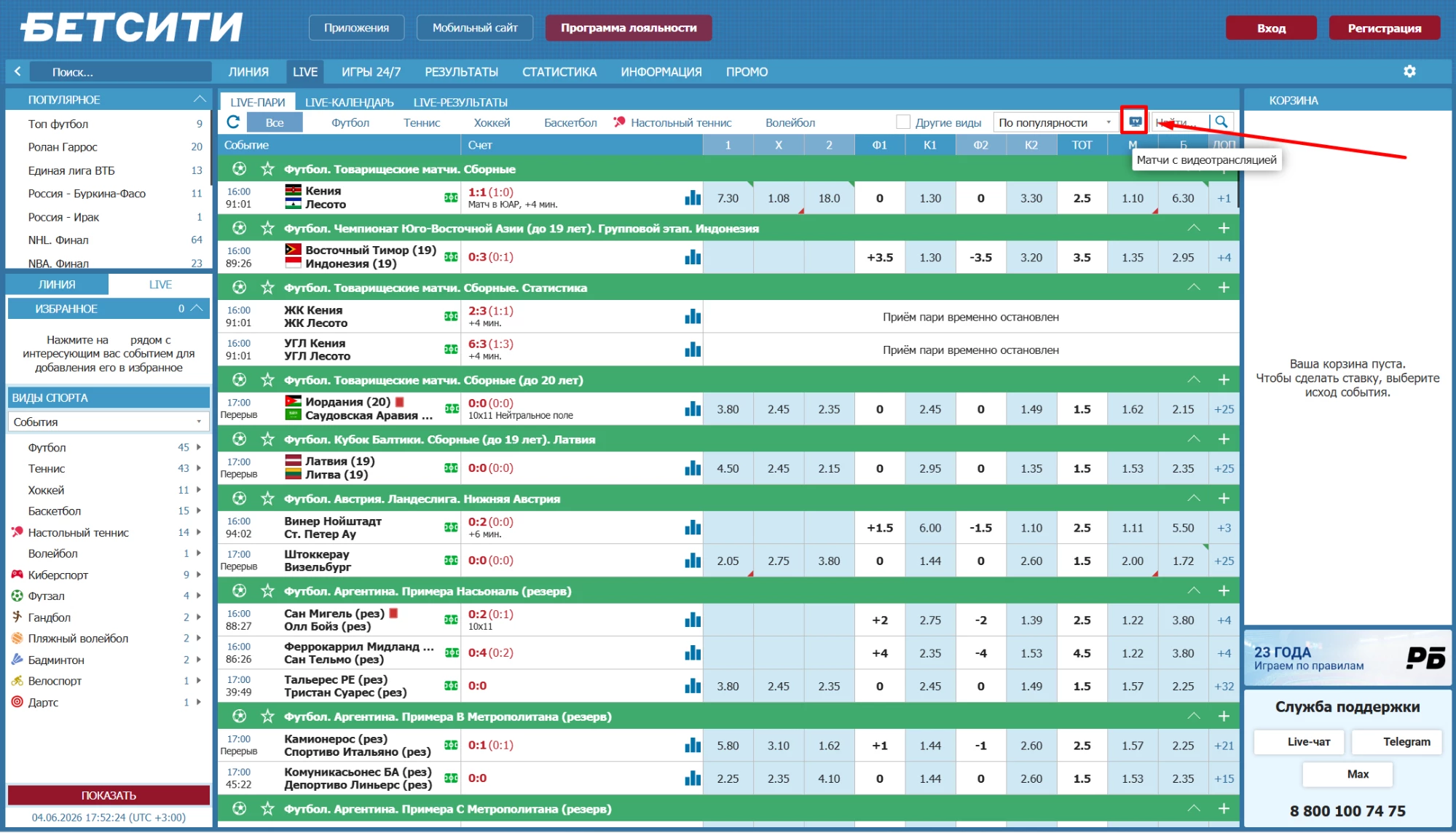The height and width of the screenshot is (833, 1456).
Task: Open the События dropdown under Виды спорта
Action: point(109,422)
